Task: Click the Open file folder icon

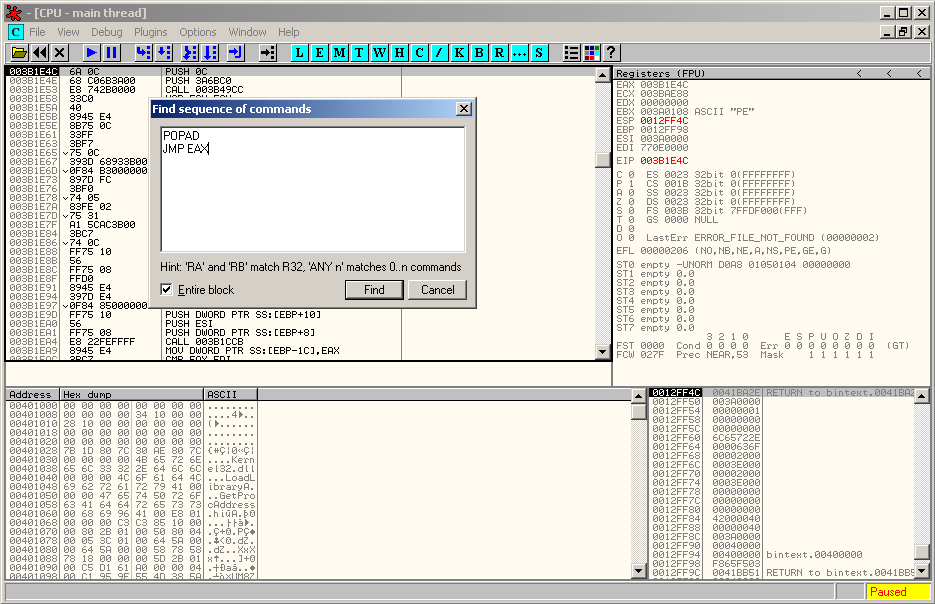Action: pyautogui.click(x=19, y=52)
